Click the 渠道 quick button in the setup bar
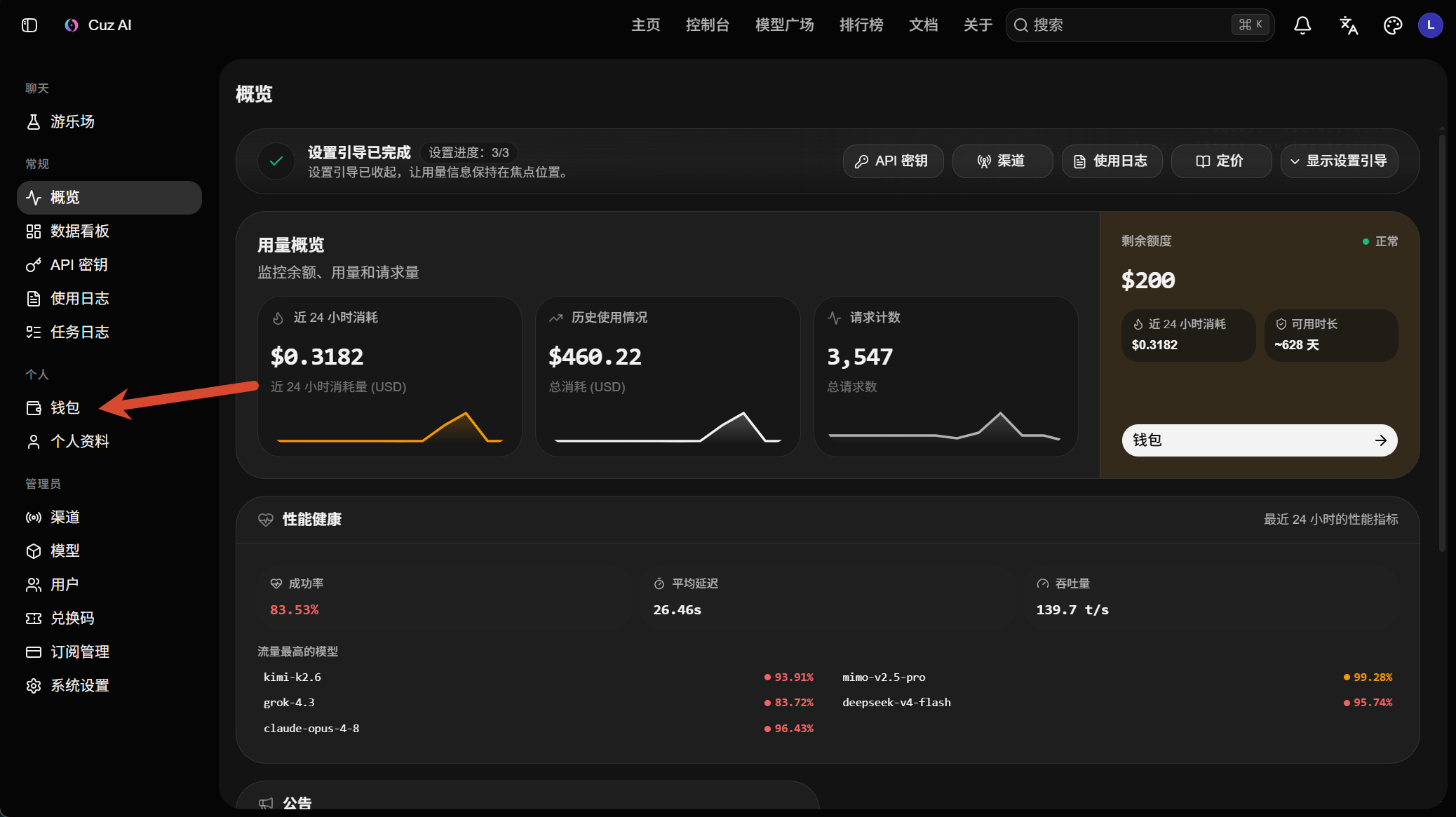The width and height of the screenshot is (1456, 817). 1002,161
